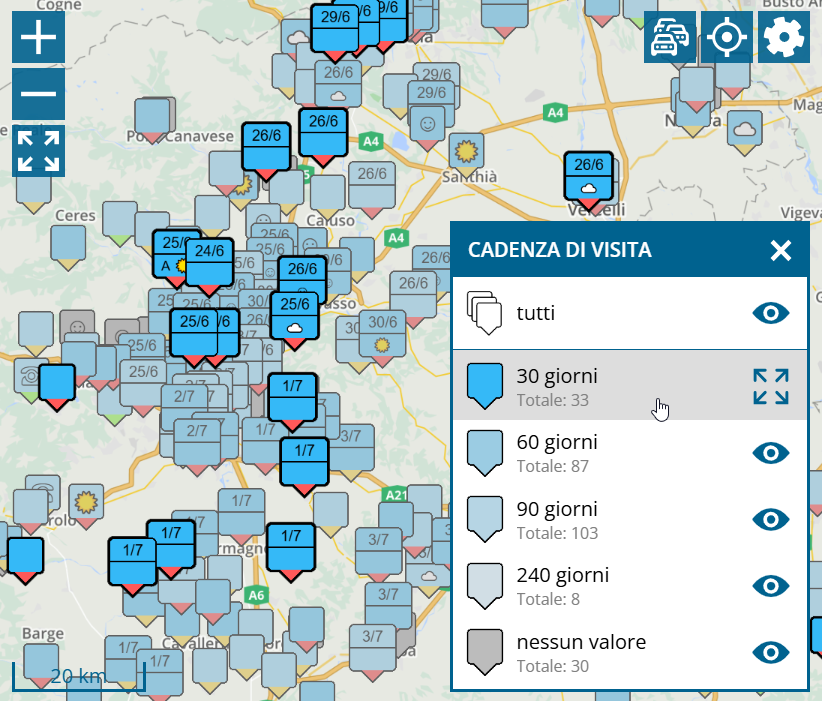822x701 pixels.
Task: Open the sun marker near Santhià
Action: pos(466,155)
